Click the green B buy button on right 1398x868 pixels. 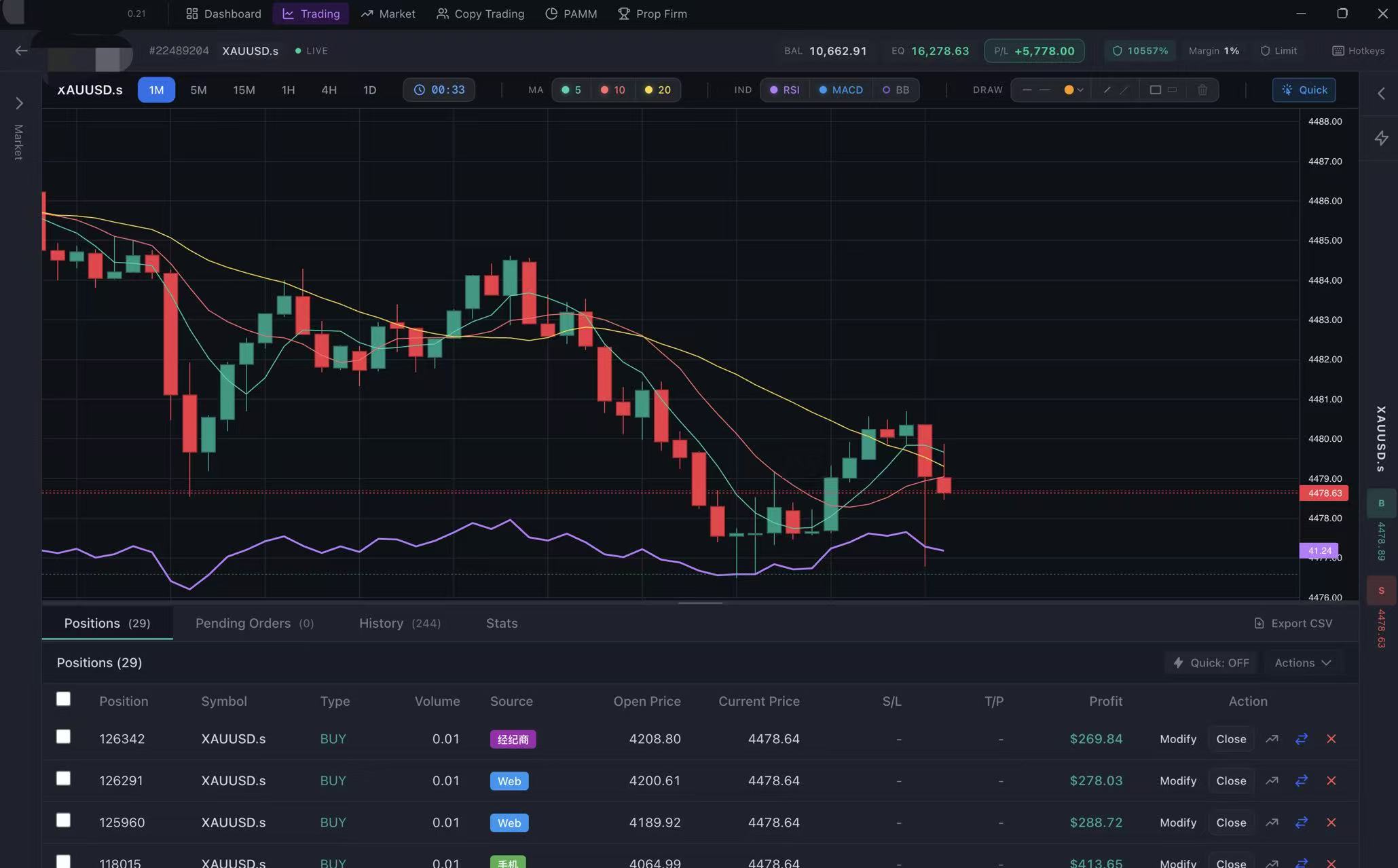(1381, 504)
